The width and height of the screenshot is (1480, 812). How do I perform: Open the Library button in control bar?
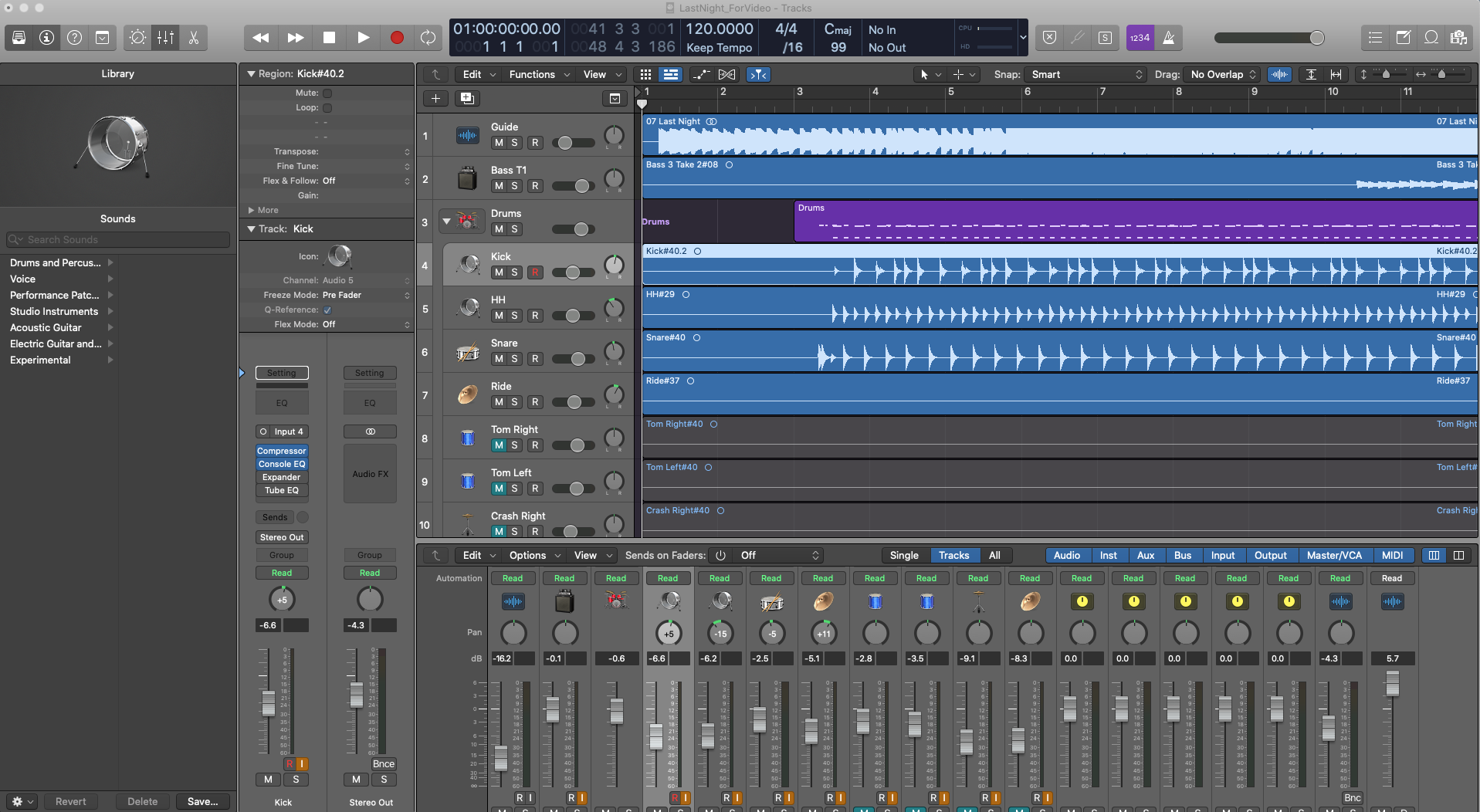pos(19,37)
